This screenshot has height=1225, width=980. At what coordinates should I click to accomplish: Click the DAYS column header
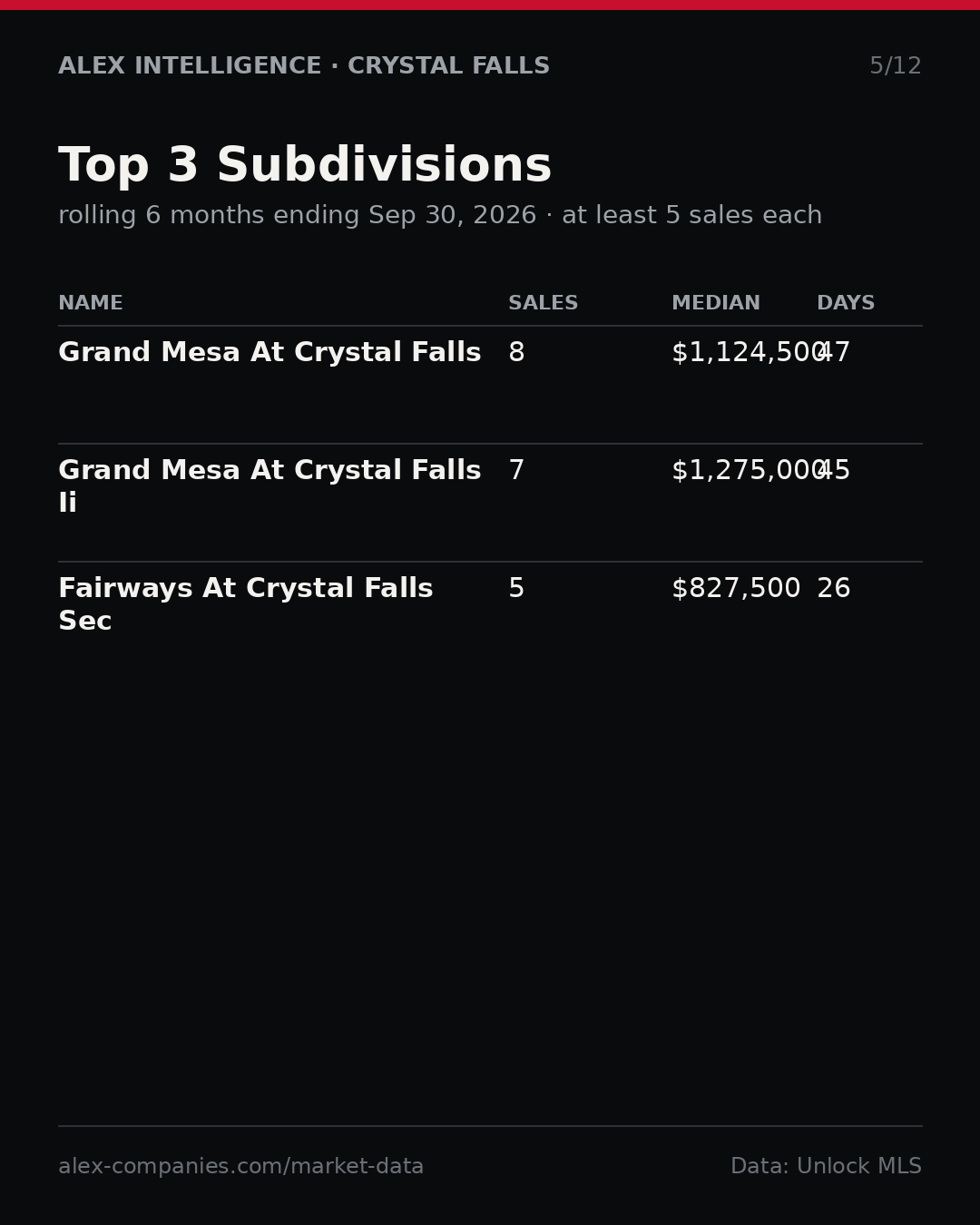[x=846, y=304]
